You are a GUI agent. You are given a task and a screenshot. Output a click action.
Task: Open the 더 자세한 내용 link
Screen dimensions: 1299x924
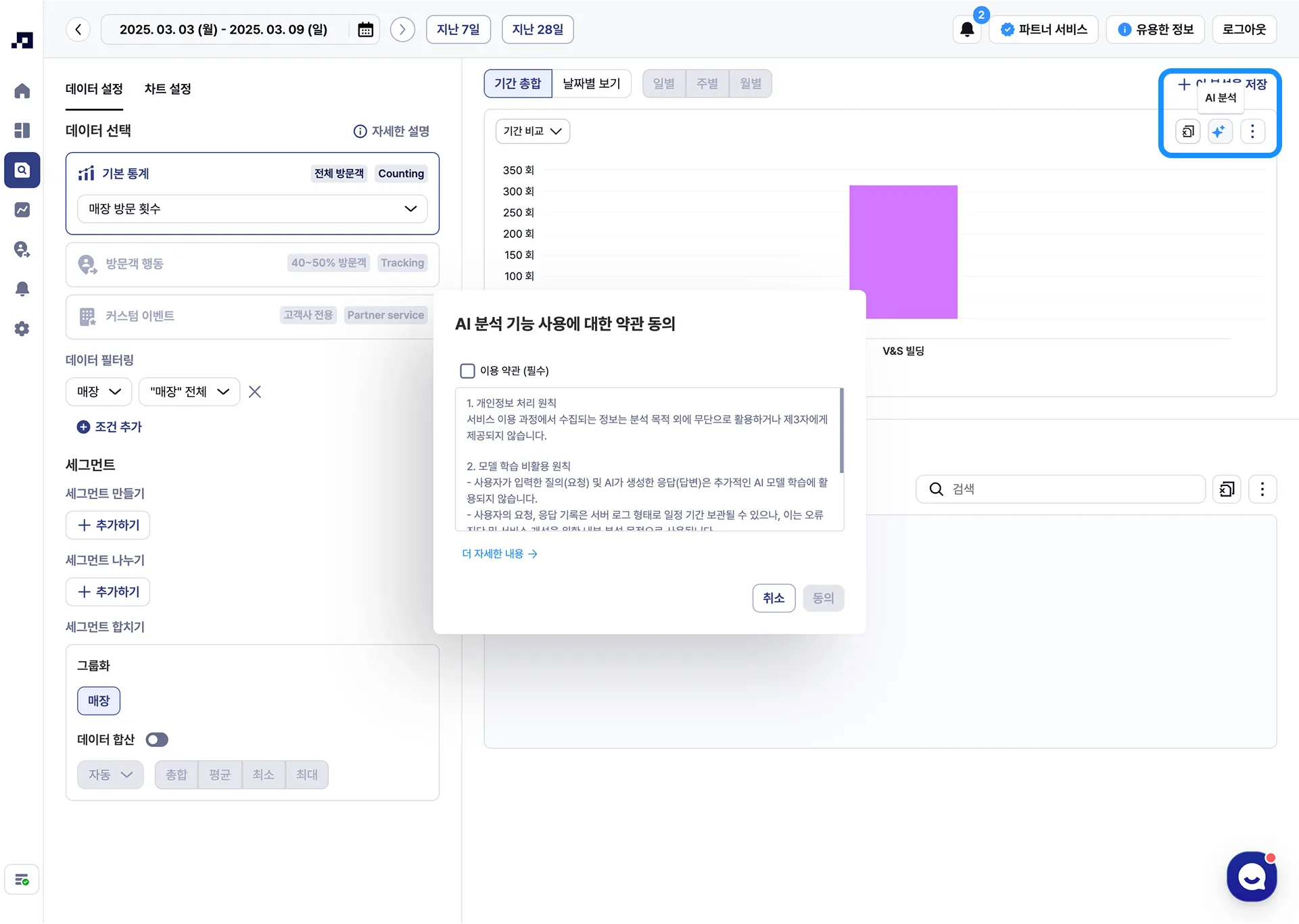[499, 554]
